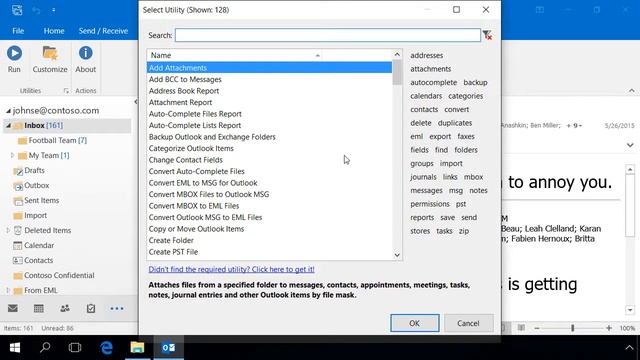
Task: Select 'Backup Outlook and Exchange Folders'
Action: (269, 137)
